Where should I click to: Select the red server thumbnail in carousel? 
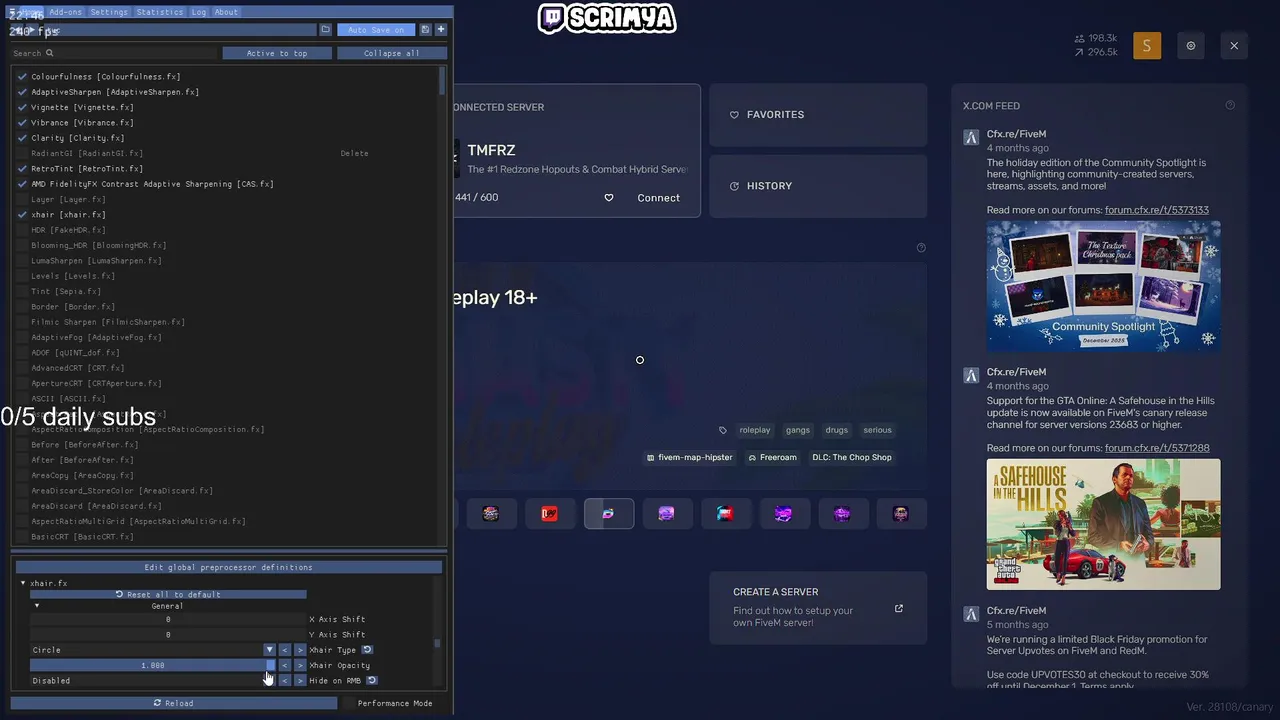[x=549, y=514]
